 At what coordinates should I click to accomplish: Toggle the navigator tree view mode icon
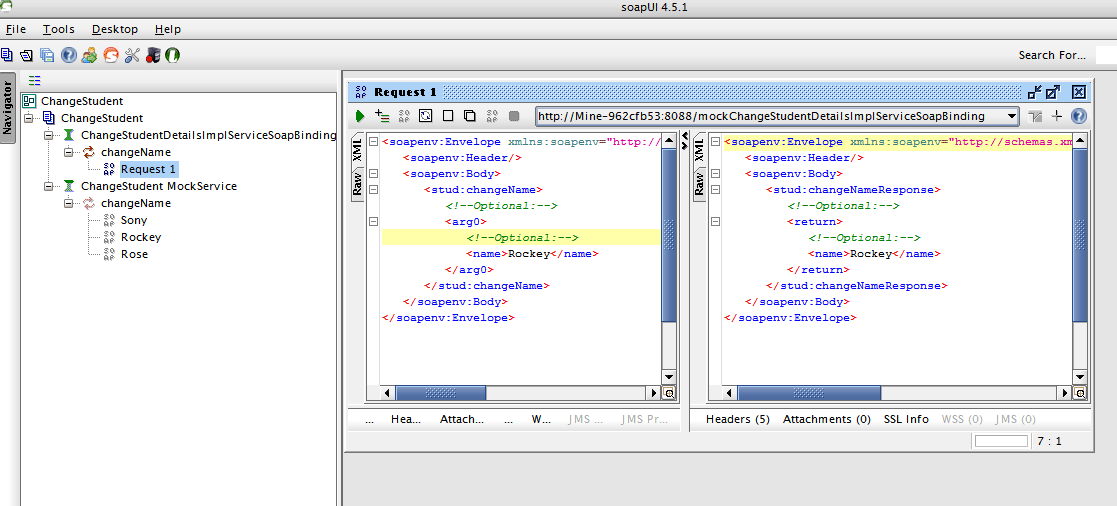click(x=35, y=81)
